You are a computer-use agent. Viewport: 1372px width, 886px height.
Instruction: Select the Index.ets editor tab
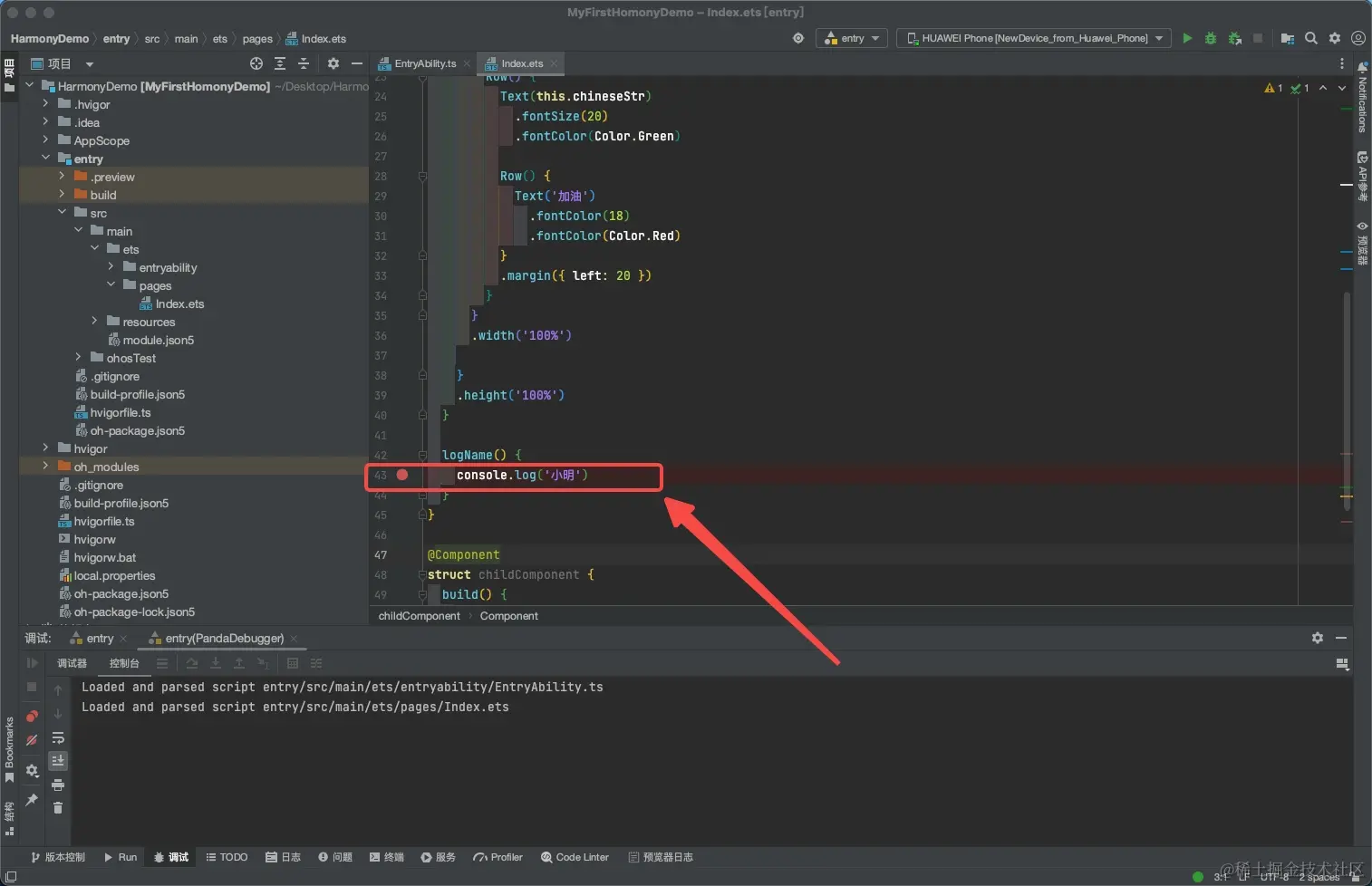(522, 63)
